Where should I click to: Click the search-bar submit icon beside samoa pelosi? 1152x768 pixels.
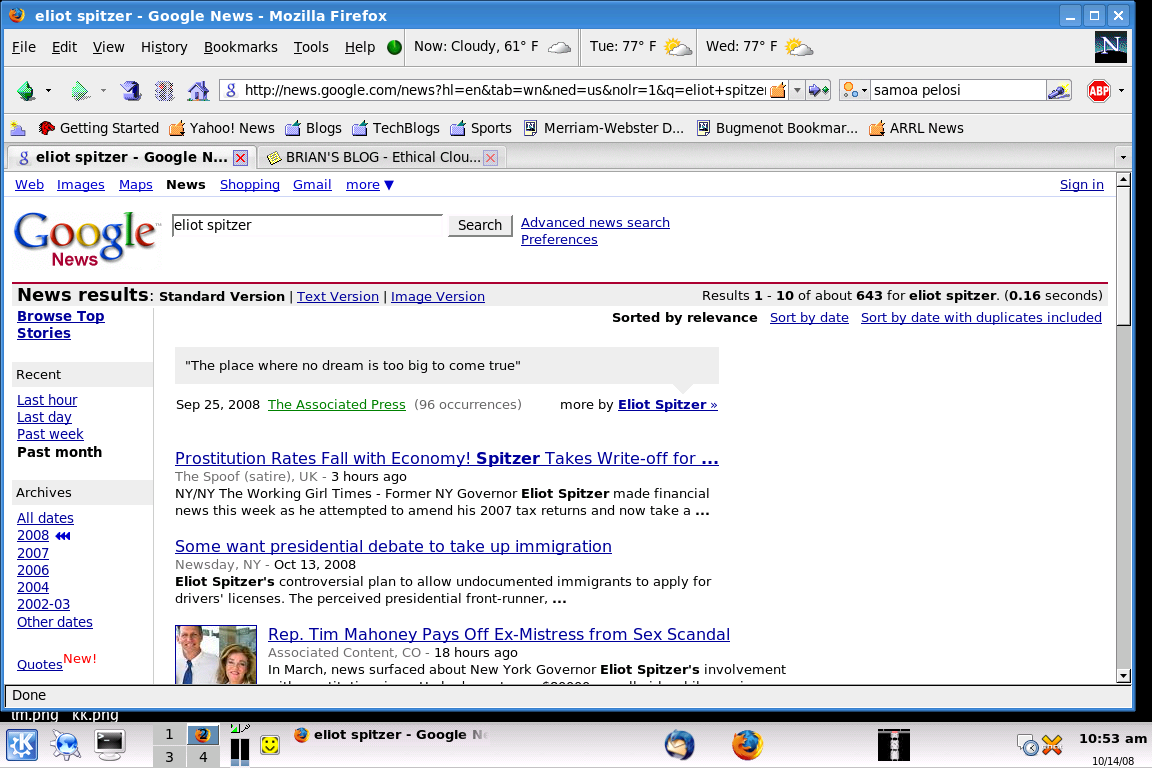tap(1059, 90)
